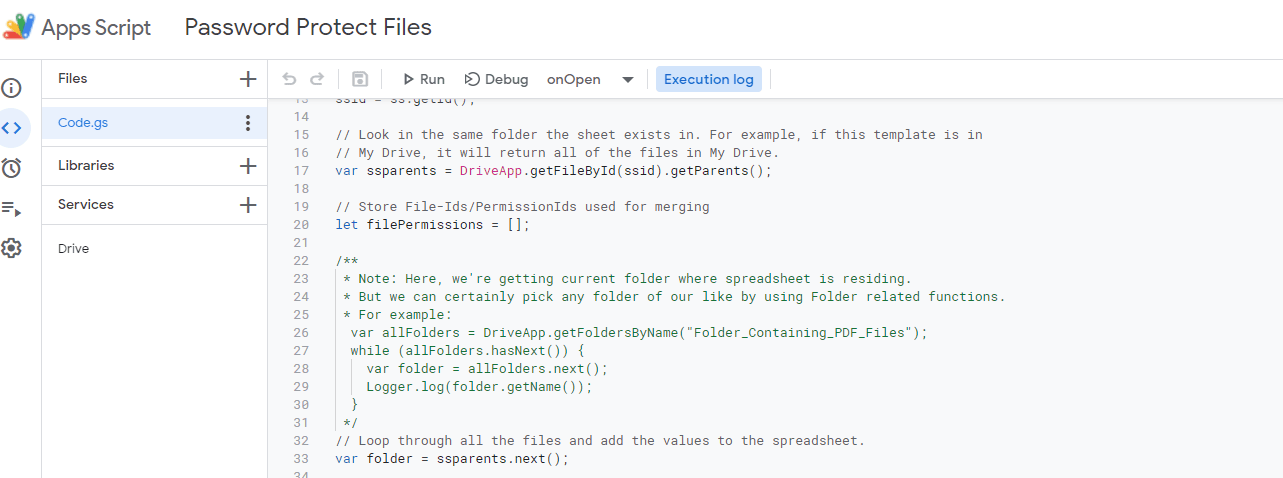Open Code.gs three-dot options menu
The height and width of the screenshot is (478, 1283).
[x=248, y=123]
